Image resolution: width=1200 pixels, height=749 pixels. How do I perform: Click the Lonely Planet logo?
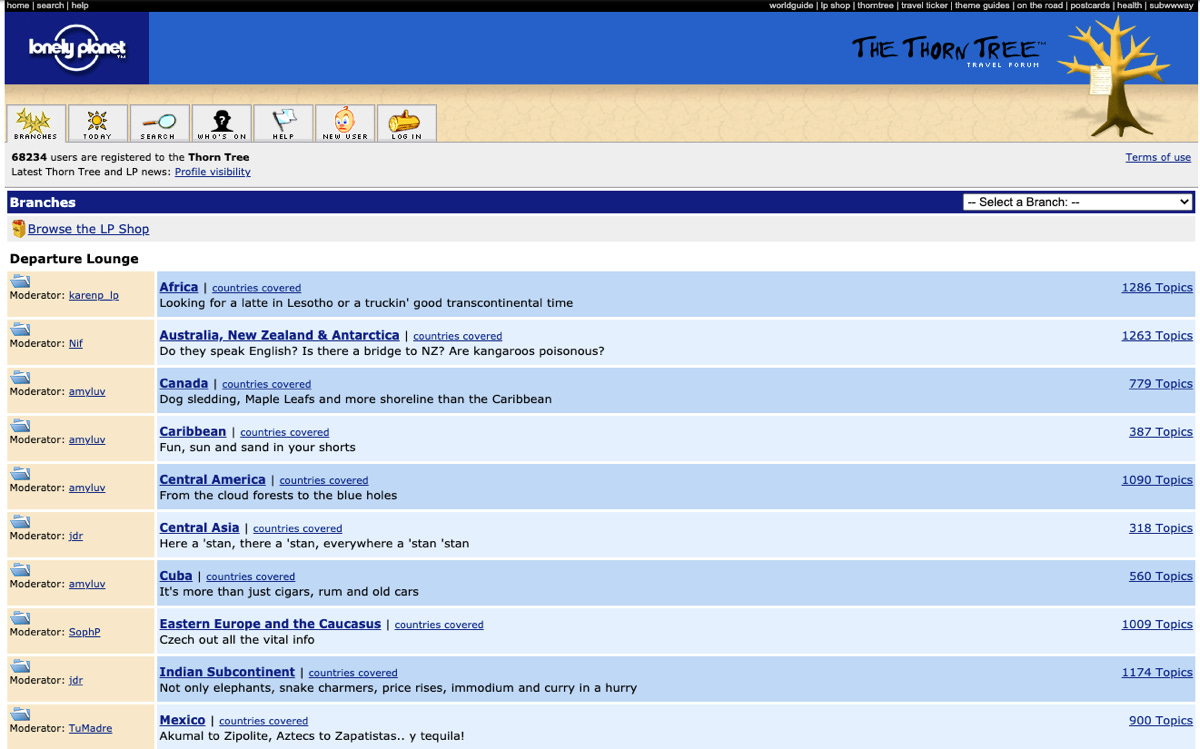(77, 48)
